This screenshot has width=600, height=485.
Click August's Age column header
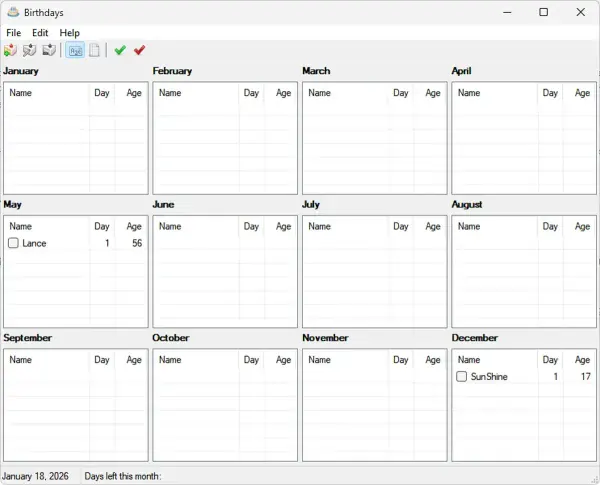(580, 227)
